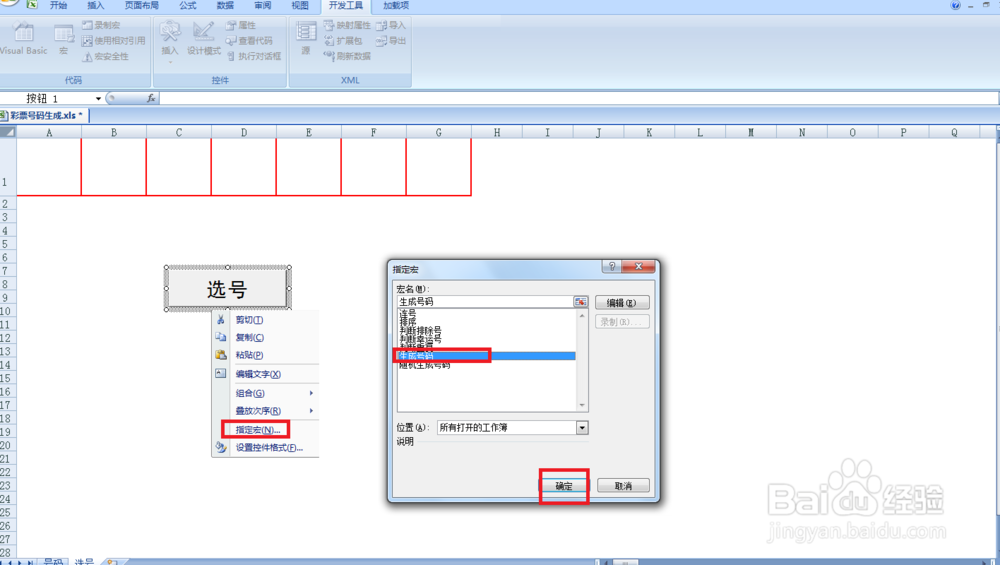The height and width of the screenshot is (565, 1000).
Task: Toggle 设计模式 design mode
Action: point(203,38)
